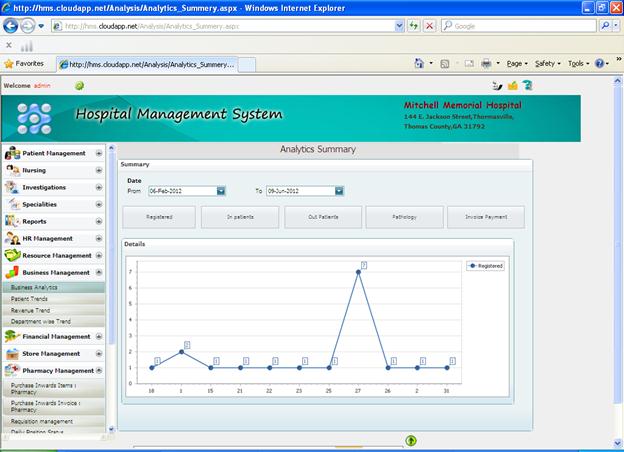Viewport: 624px width, 452px height.
Task: Click the Financial Management money icon
Action: pos(12,336)
